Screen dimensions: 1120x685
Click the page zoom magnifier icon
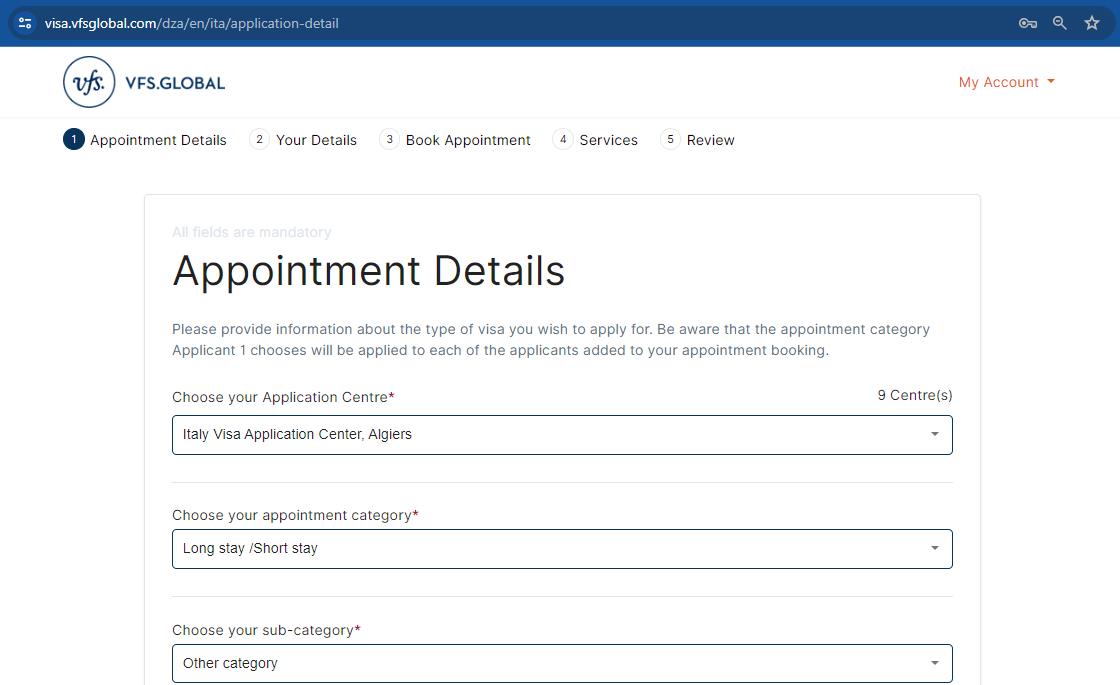[1059, 22]
